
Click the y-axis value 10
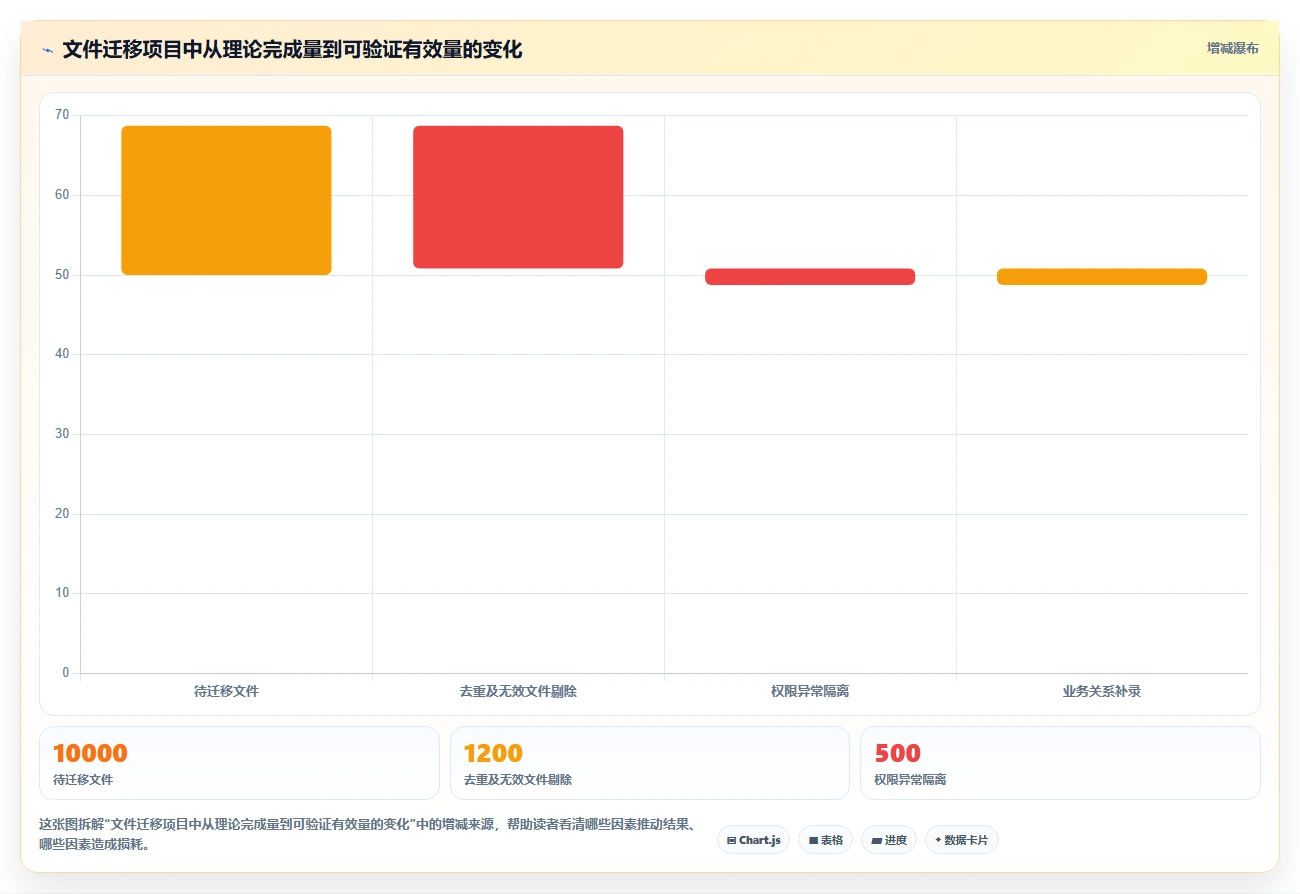tap(62, 593)
